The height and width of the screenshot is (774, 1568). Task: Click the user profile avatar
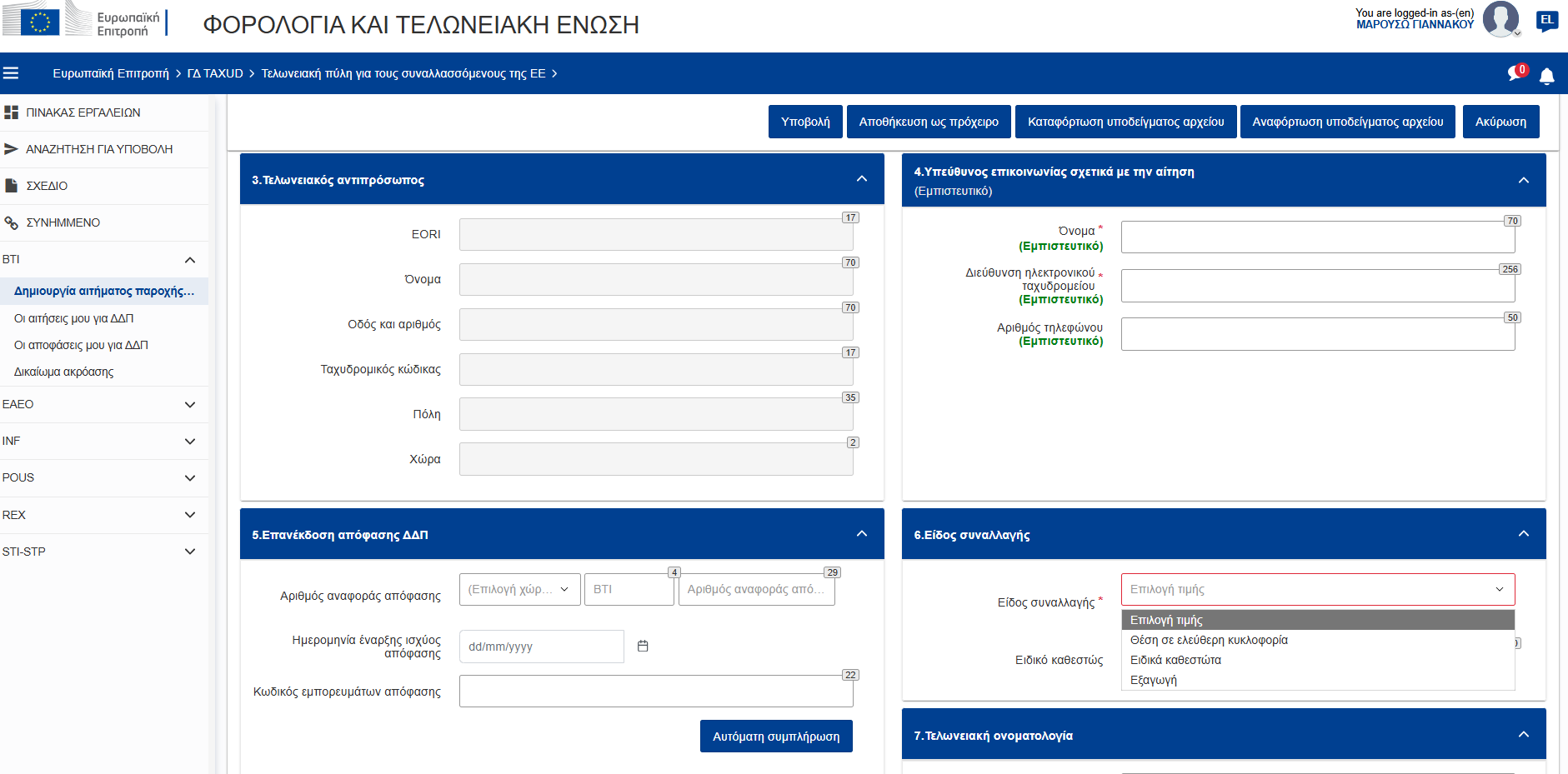pyautogui.click(x=1500, y=18)
